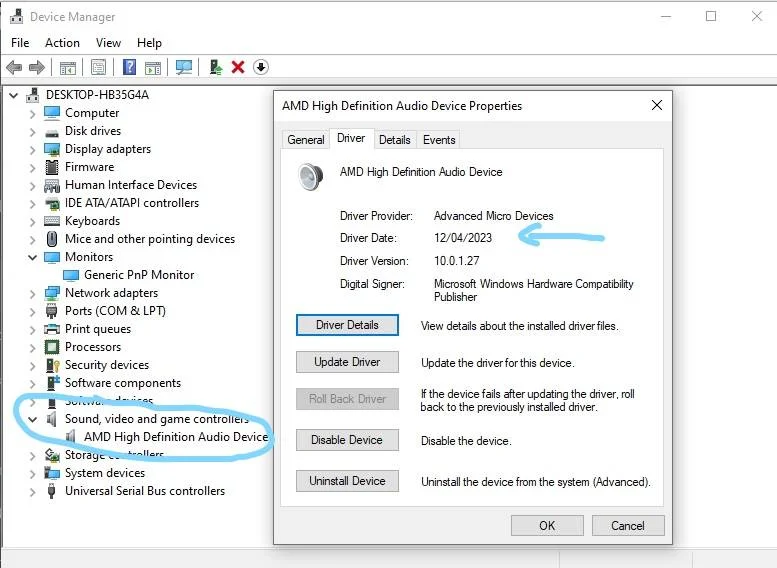Click the red X Uninstall device icon
777x568 pixels.
tap(238, 67)
